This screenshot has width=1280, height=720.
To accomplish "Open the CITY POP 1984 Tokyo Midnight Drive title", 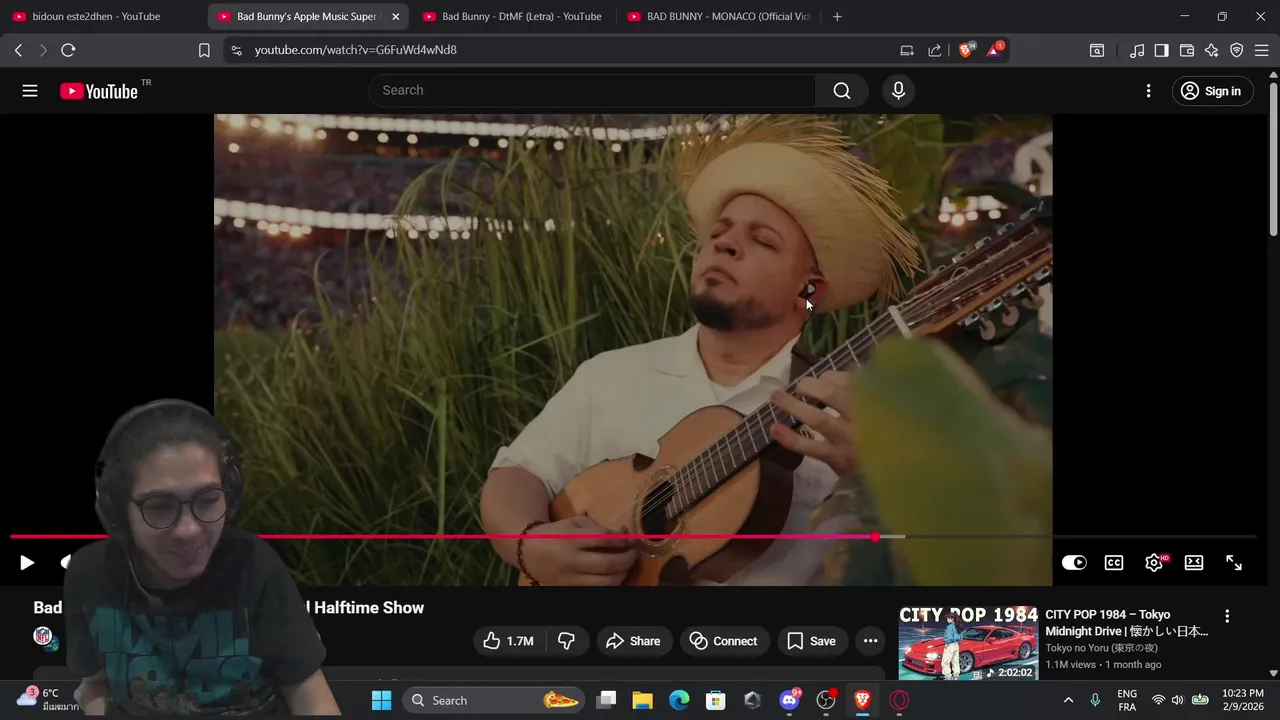I will coord(1126,623).
